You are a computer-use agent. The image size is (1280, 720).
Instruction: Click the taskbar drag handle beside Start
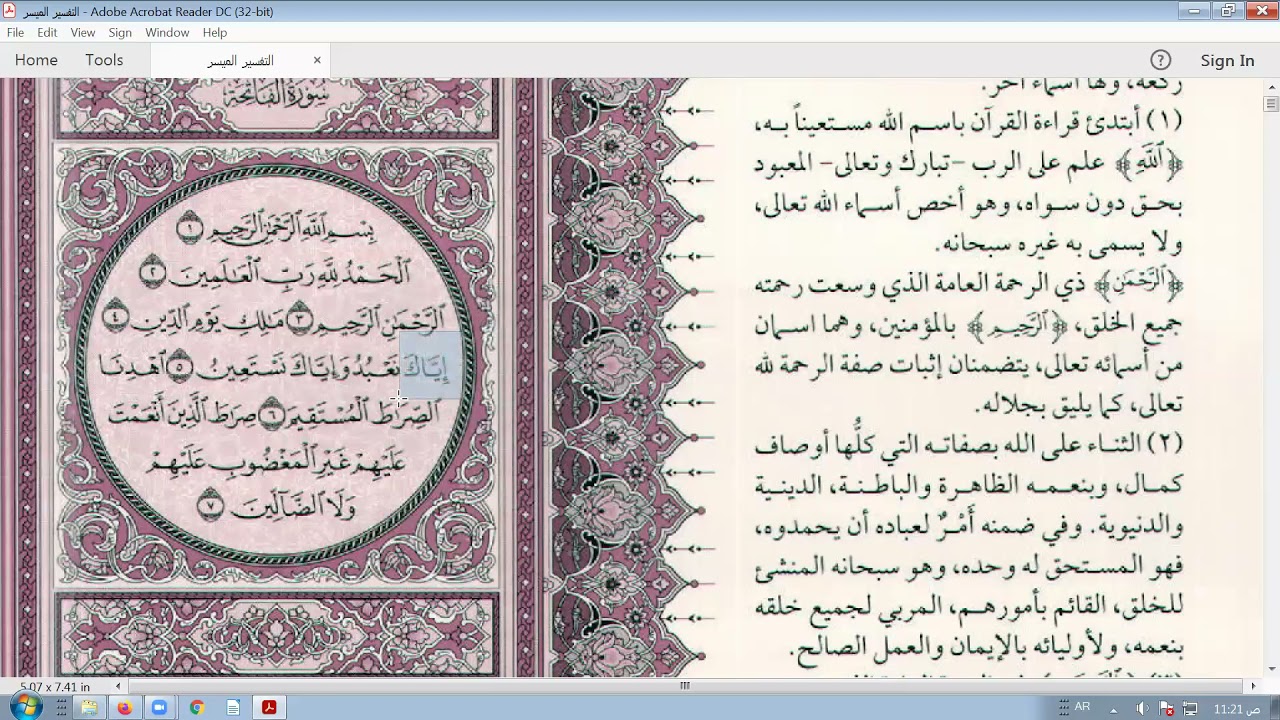(62, 708)
